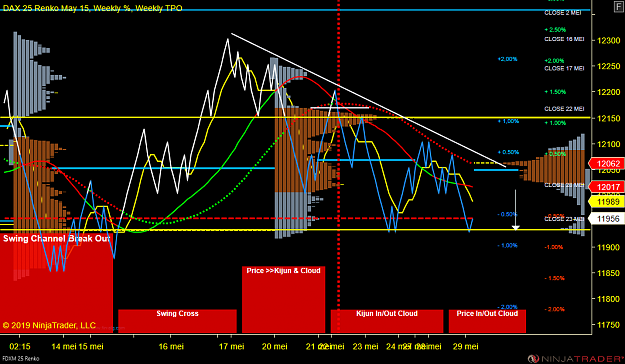The height and width of the screenshot is (364, 625).
Task: Click the green +2.50% level label
Action: tap(555, 30)
